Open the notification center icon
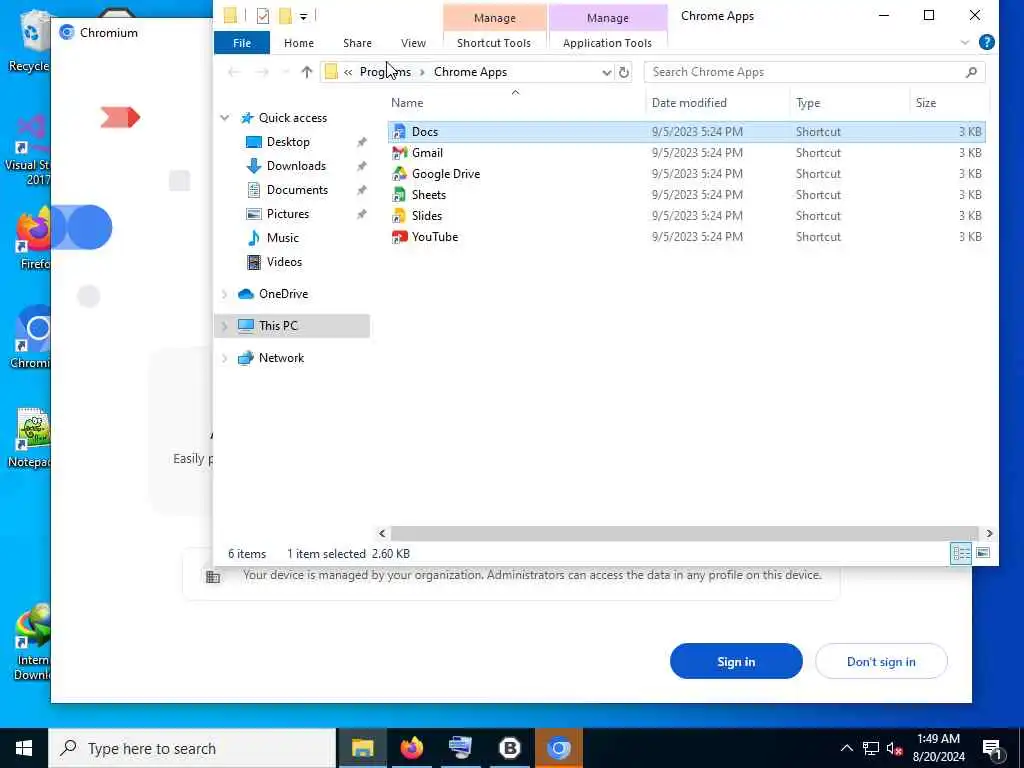Image resolution: width=1024 pixels, height=768 pixels. point(993,748)
